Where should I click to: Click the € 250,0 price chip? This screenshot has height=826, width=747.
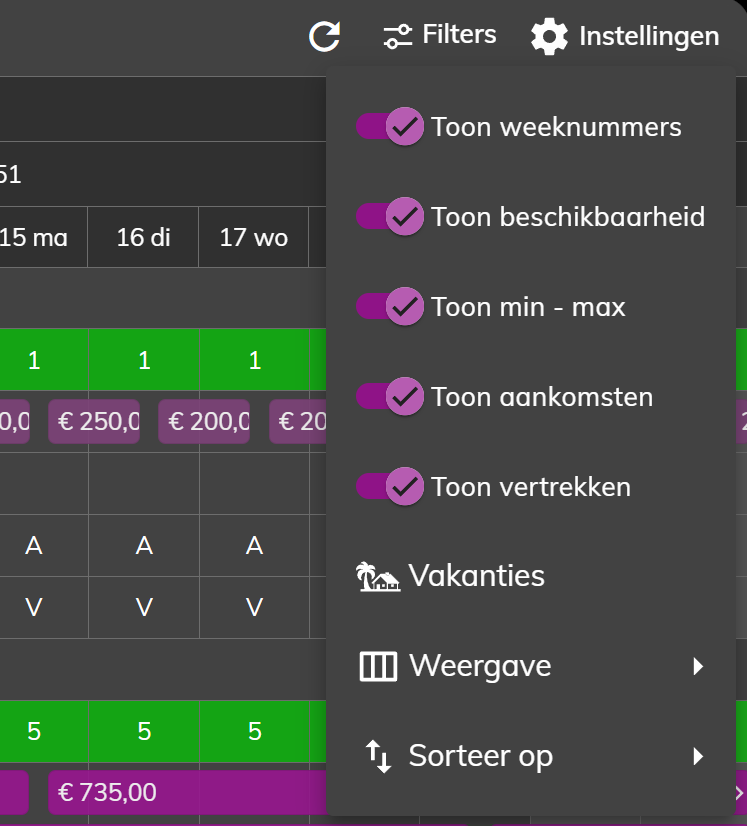pyautogui.click(x=94, y=421)
